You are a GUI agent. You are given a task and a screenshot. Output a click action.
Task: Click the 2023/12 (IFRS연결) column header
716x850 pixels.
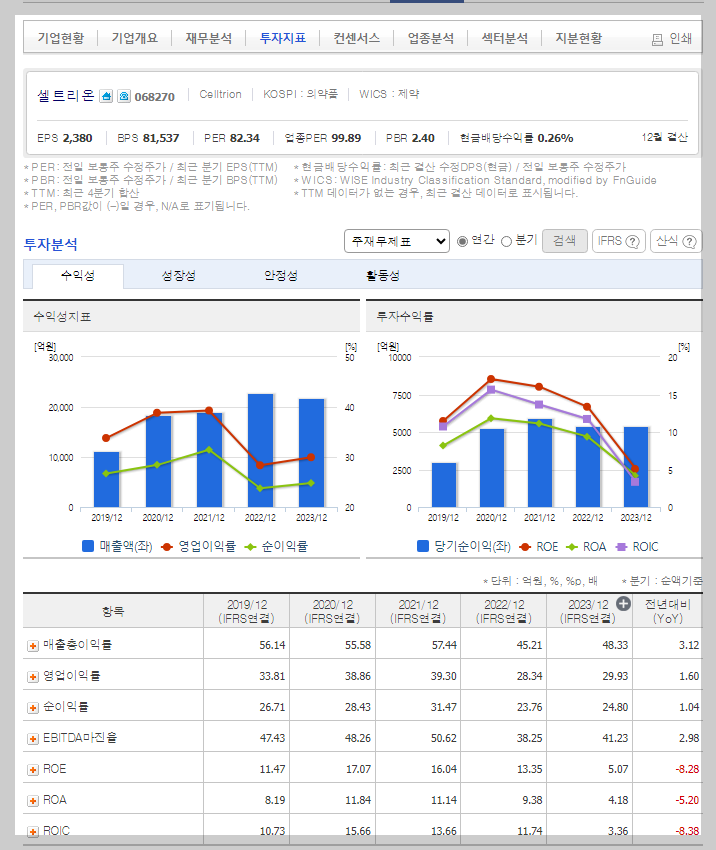click(x=589, y=611)
